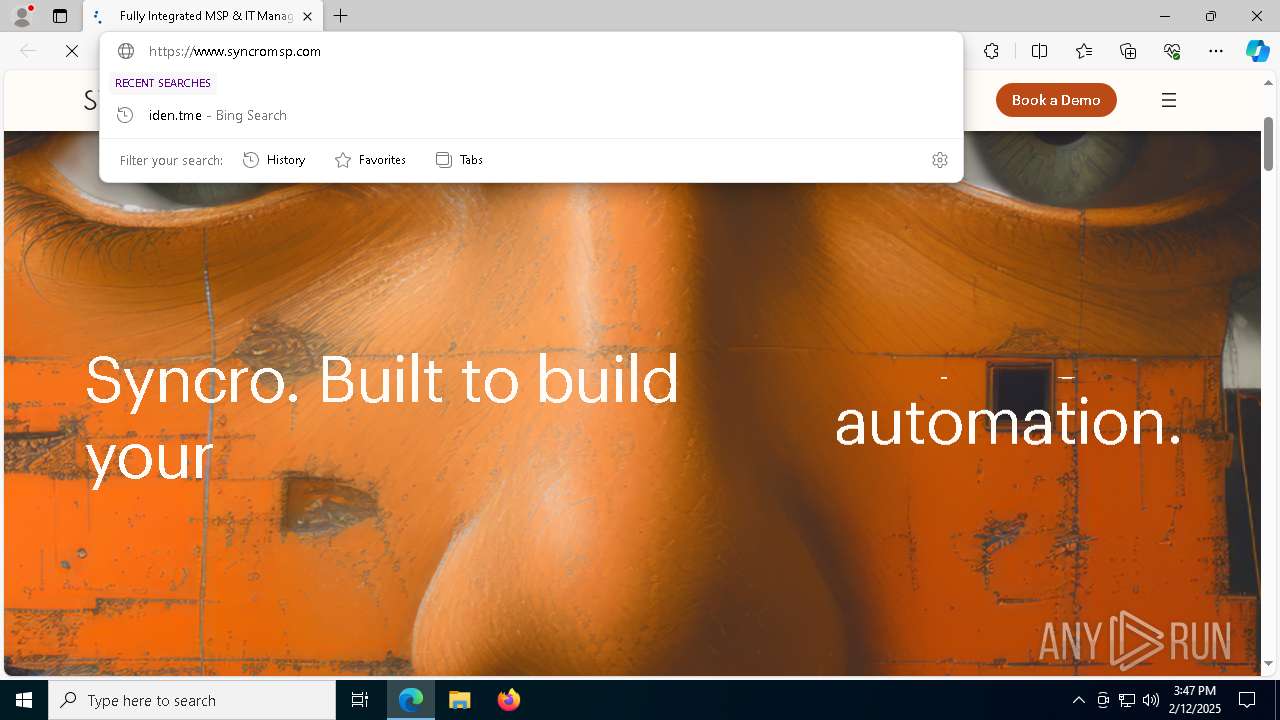Open a new tab with plus icon

(x=341, y=16)
